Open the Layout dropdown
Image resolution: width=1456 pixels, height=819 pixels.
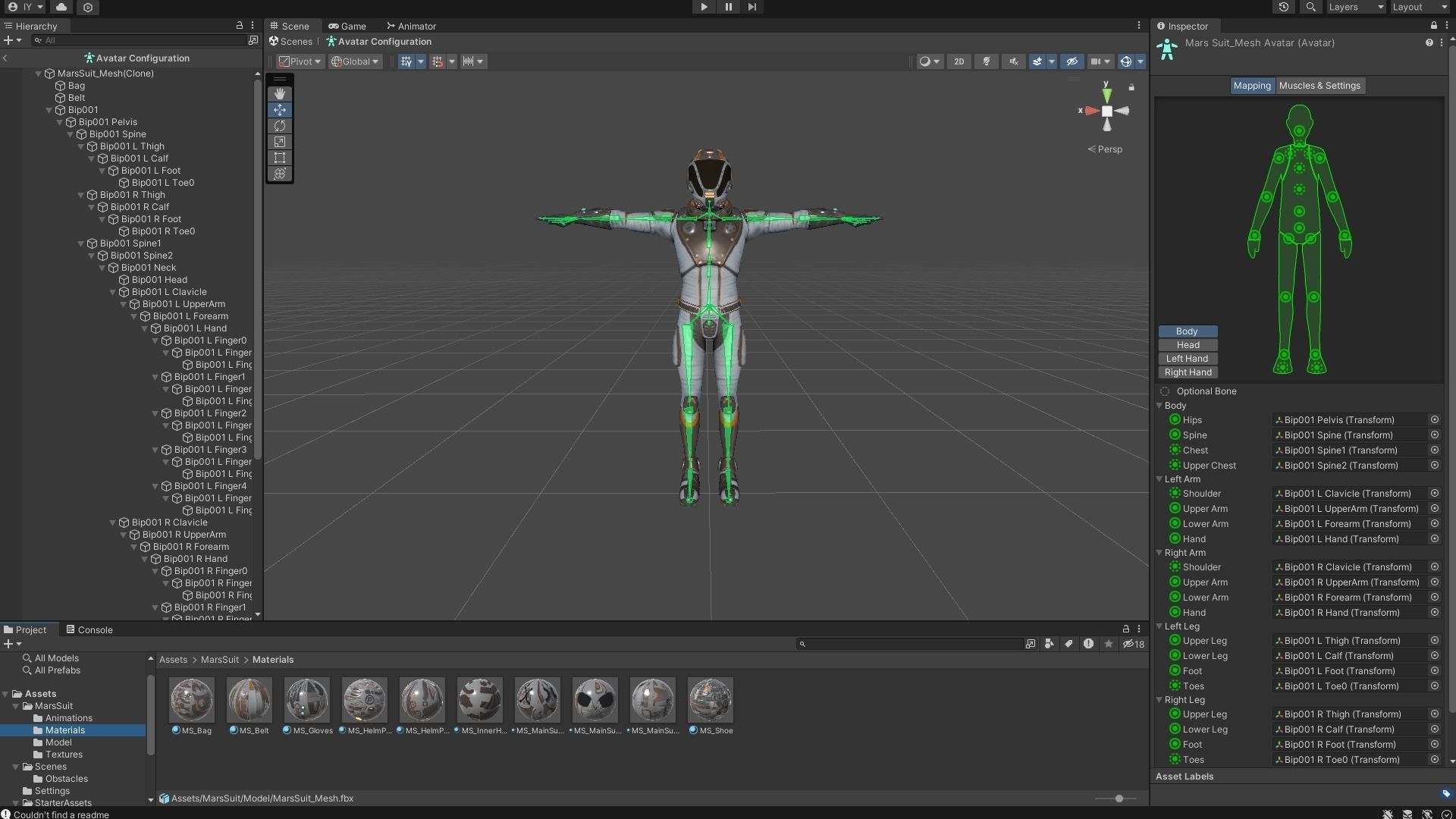point(1420,7)
